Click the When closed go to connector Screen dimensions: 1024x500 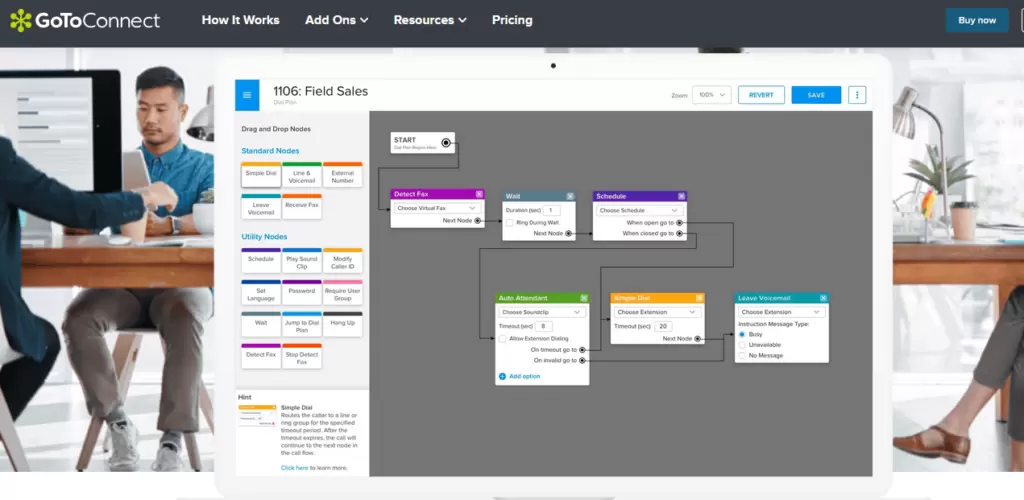click(680, 233)
